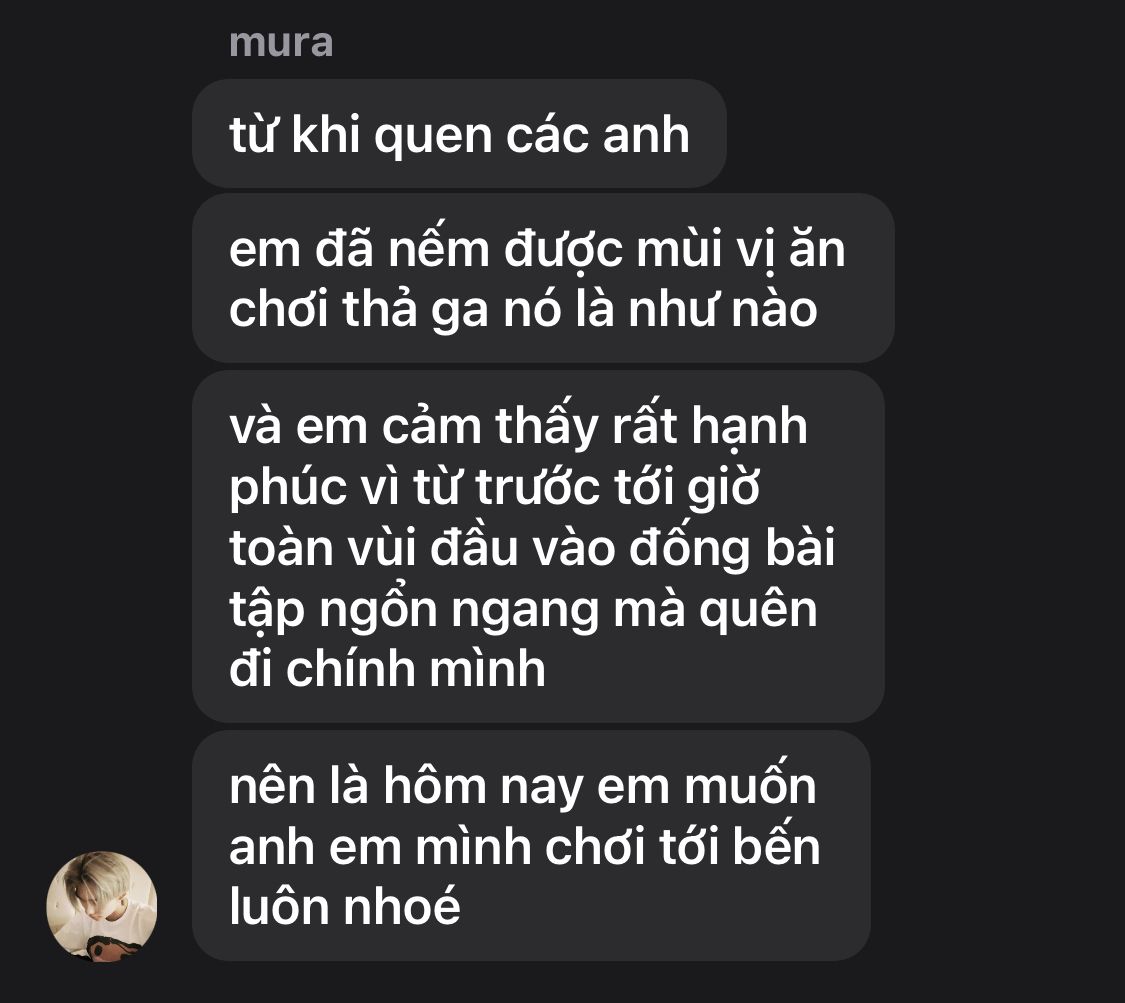1125x1003 pixels.
Task: Click the line "tập ngổn ngang mà quên"
Action: coord(523,610)
